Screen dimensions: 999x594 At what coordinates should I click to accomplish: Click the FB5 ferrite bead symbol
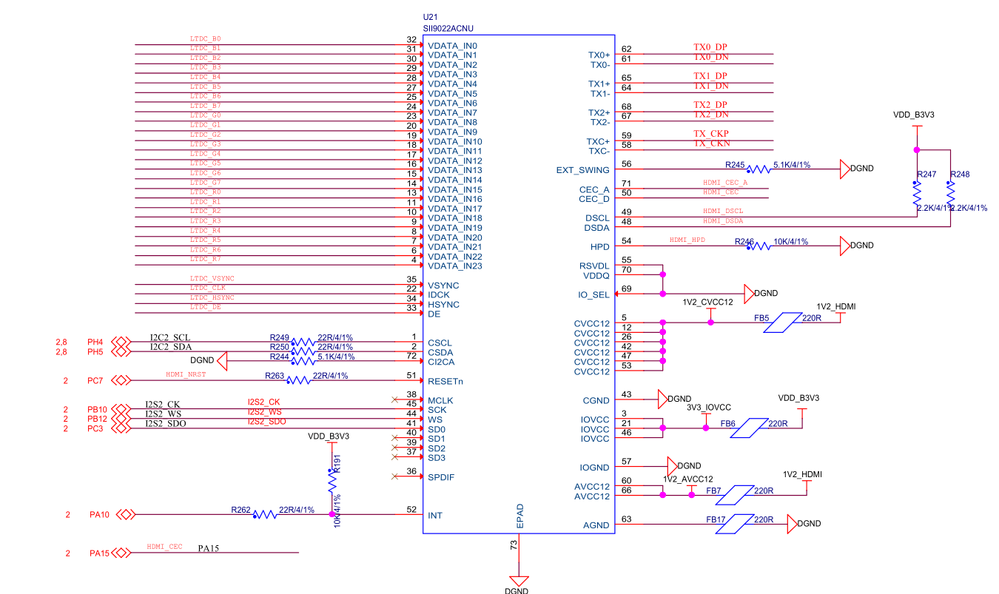(x=782, y=322)
